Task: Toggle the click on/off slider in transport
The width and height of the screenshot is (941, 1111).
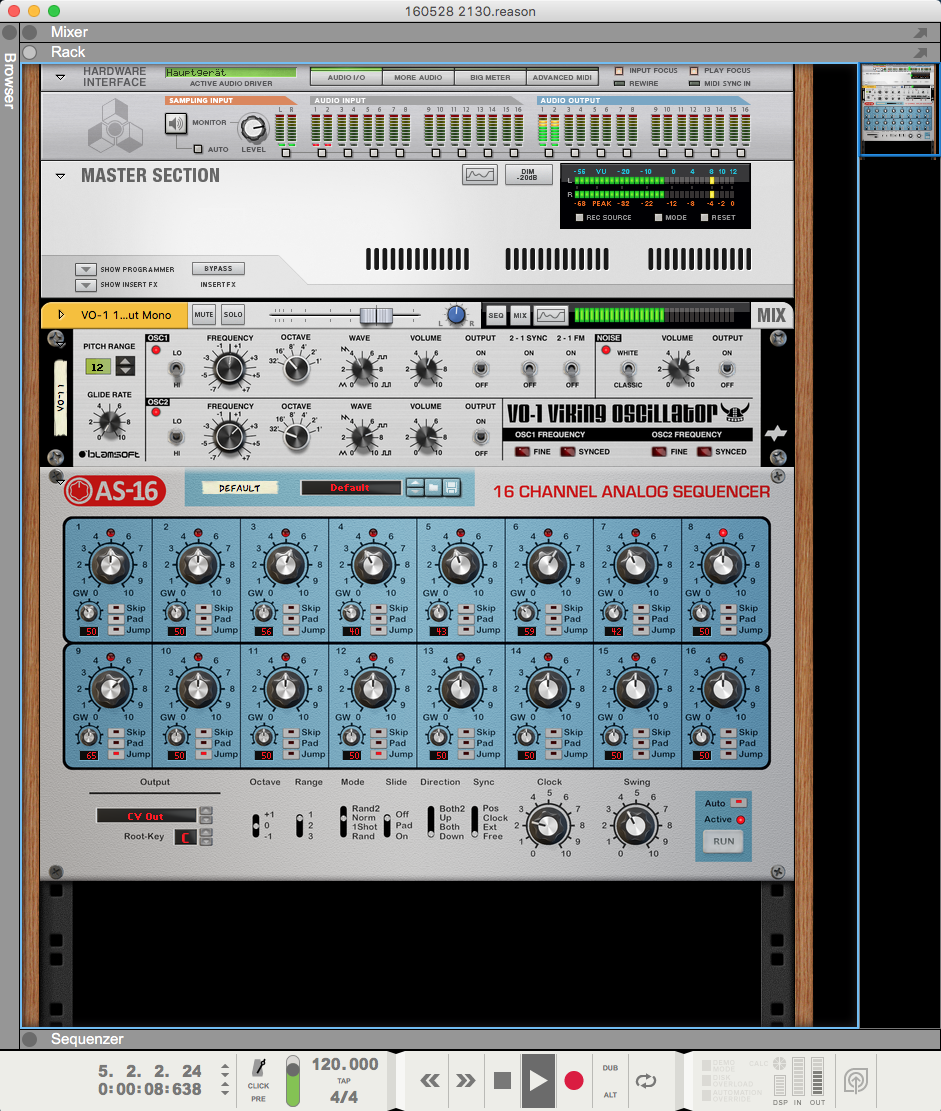Action: [293, 1081]
